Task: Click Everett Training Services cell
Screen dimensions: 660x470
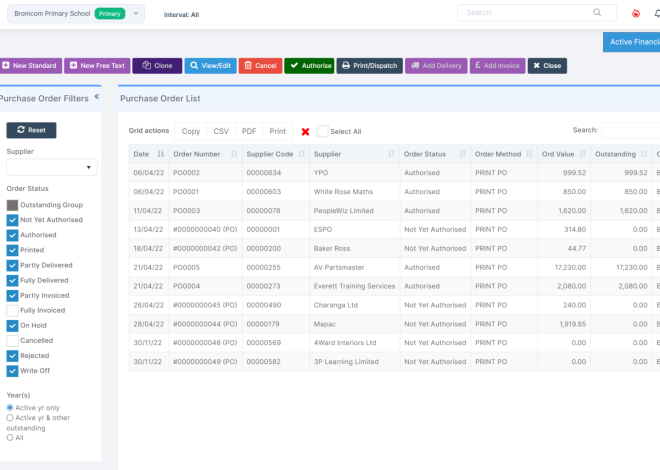Action: 354,286
